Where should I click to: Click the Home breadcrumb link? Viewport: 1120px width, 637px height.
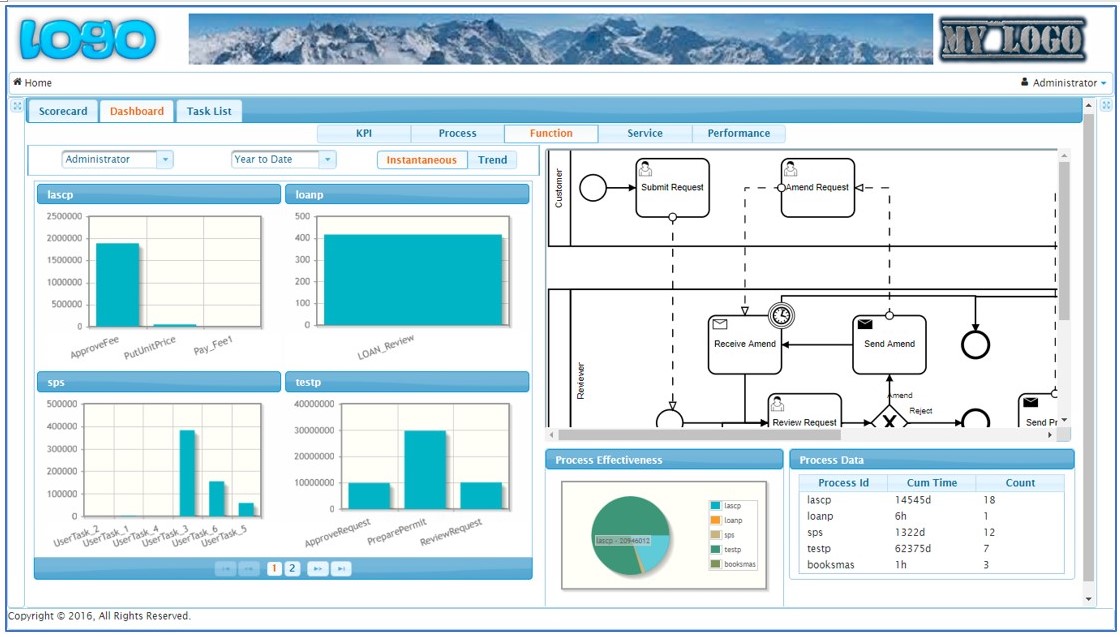[38, 83]
